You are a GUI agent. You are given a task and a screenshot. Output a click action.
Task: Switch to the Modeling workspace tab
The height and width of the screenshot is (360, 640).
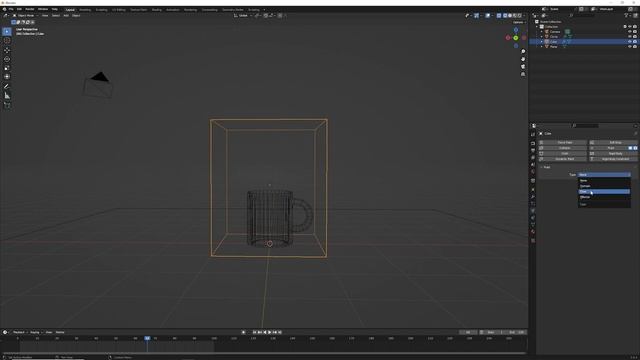tap(85, 9)
